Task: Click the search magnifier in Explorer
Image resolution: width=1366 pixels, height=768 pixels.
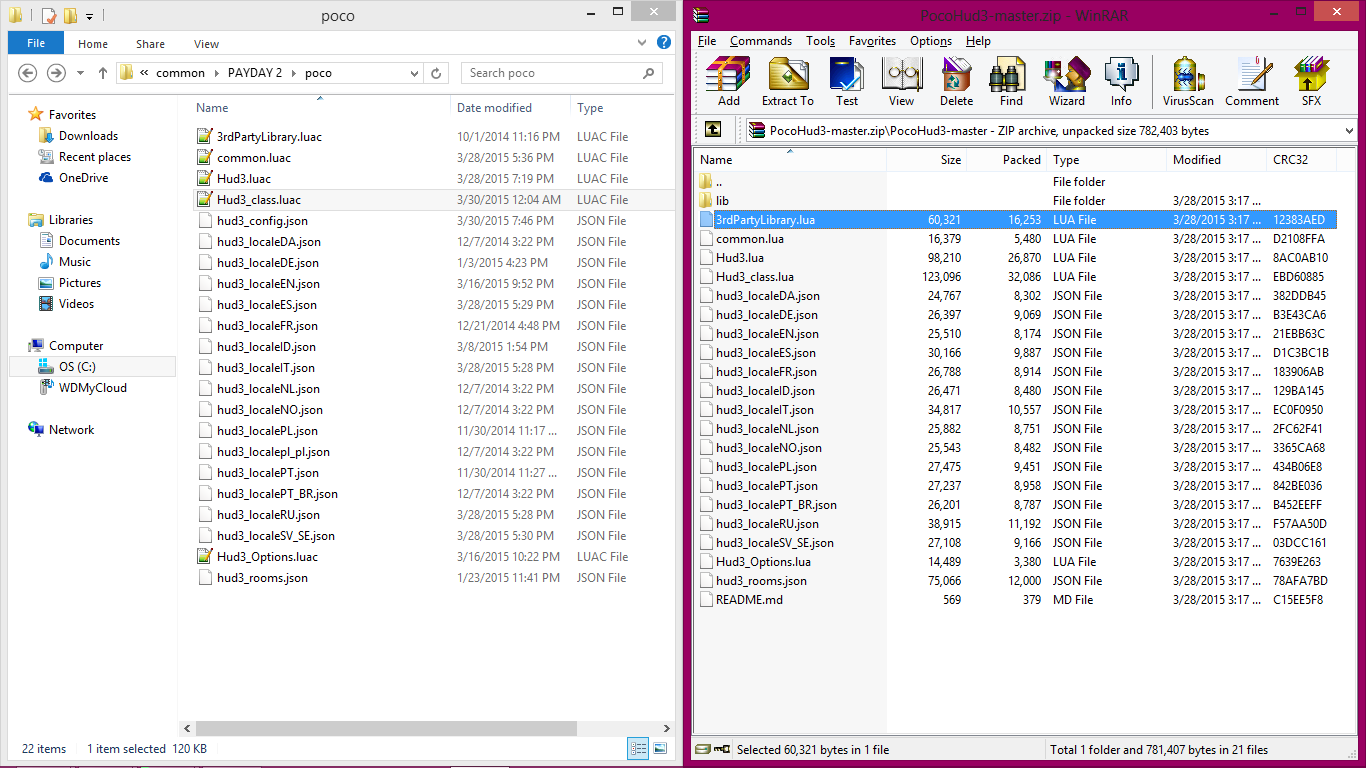Action: pos(649,73)
